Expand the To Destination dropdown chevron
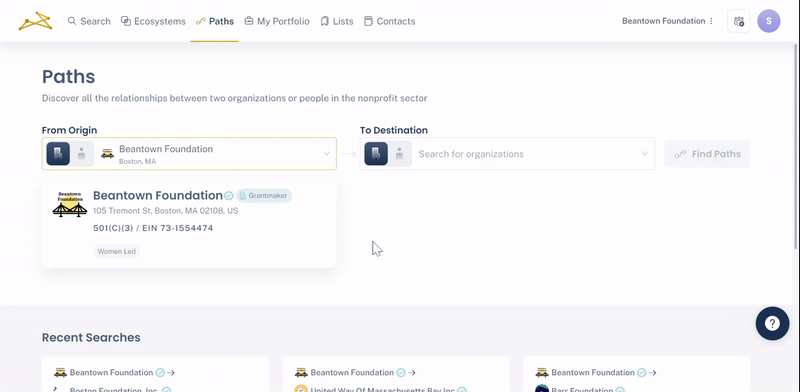800x392 pixels. click(644, 154)
